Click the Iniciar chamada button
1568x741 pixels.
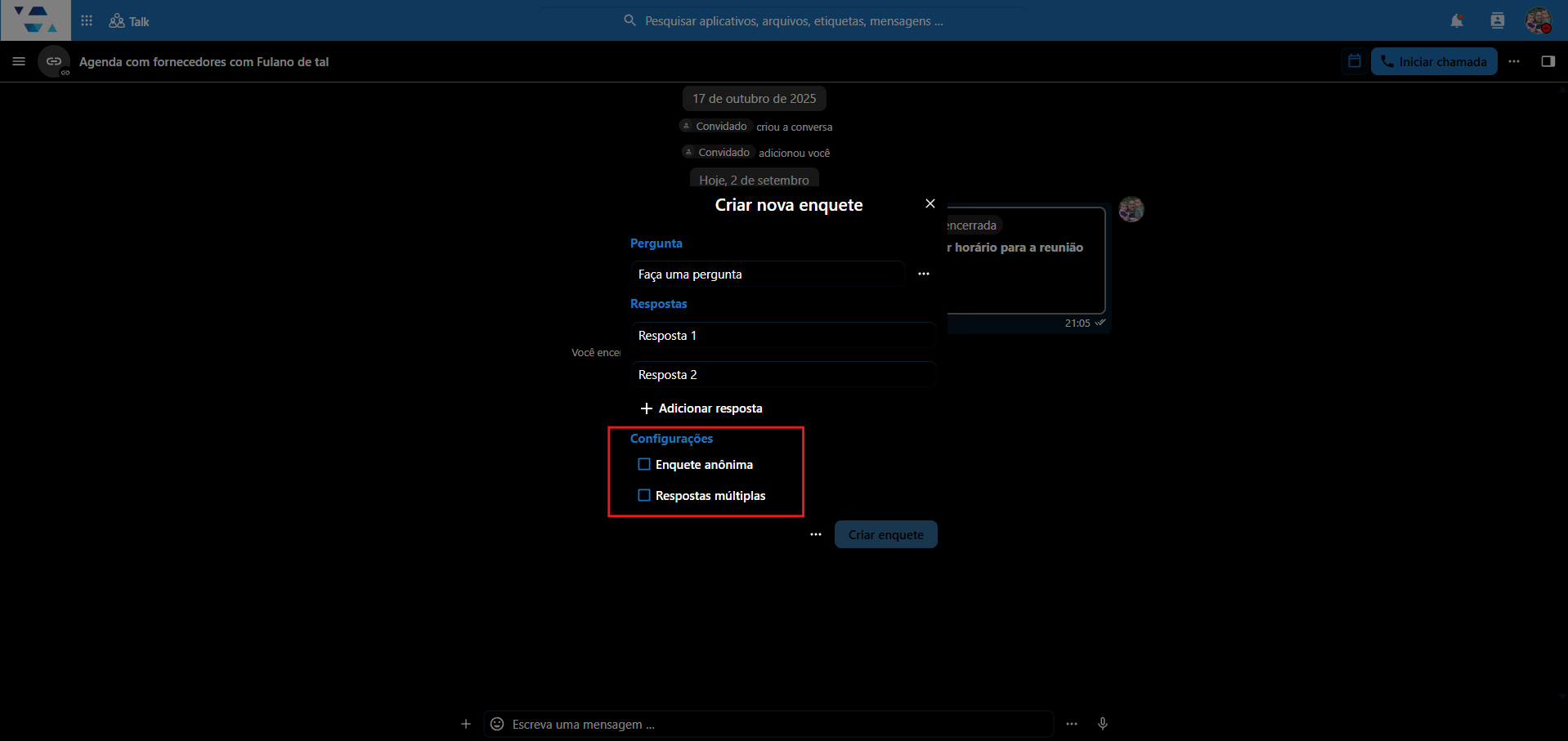click(1434, 61)
